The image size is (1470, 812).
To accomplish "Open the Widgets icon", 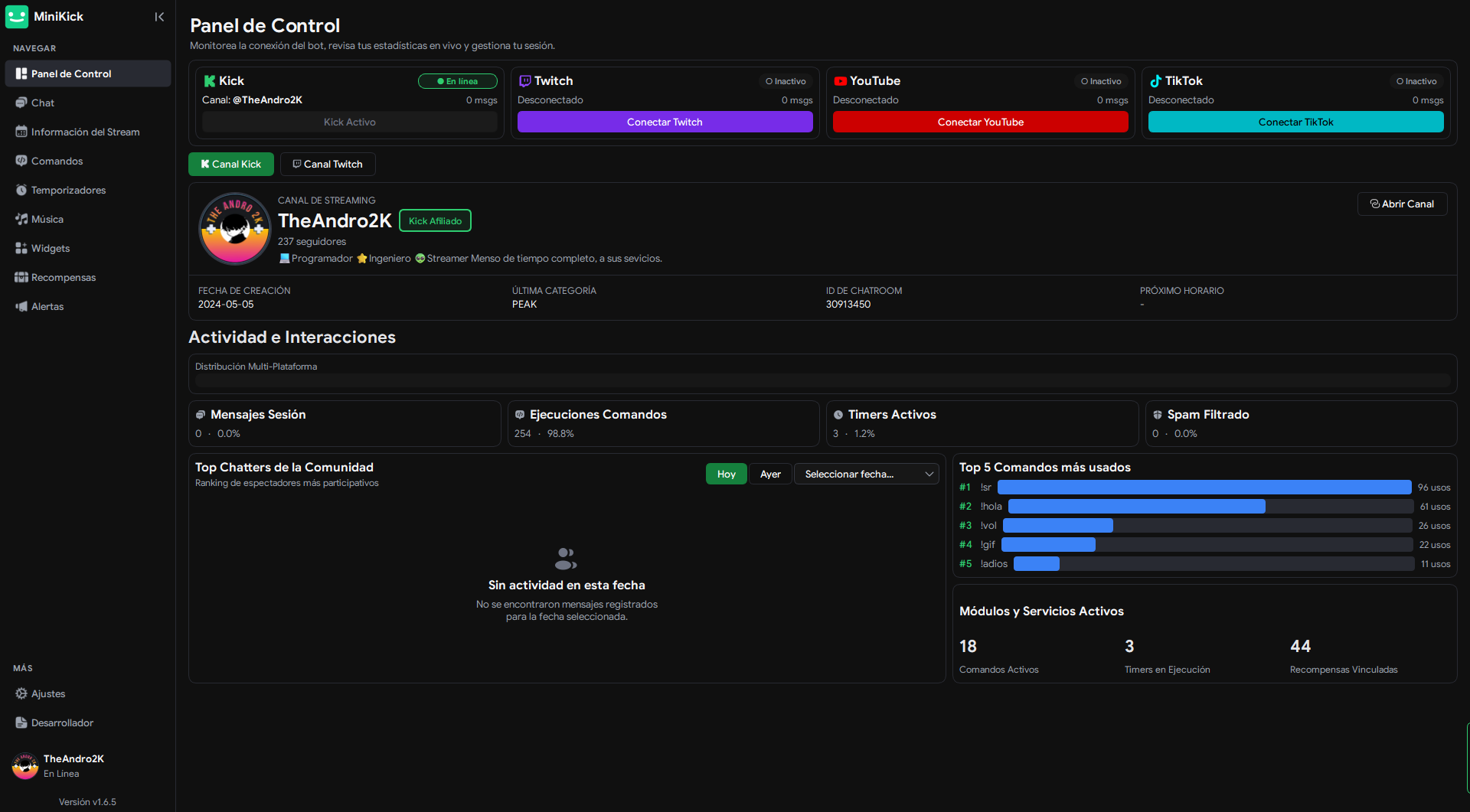I will pos(21,248).
